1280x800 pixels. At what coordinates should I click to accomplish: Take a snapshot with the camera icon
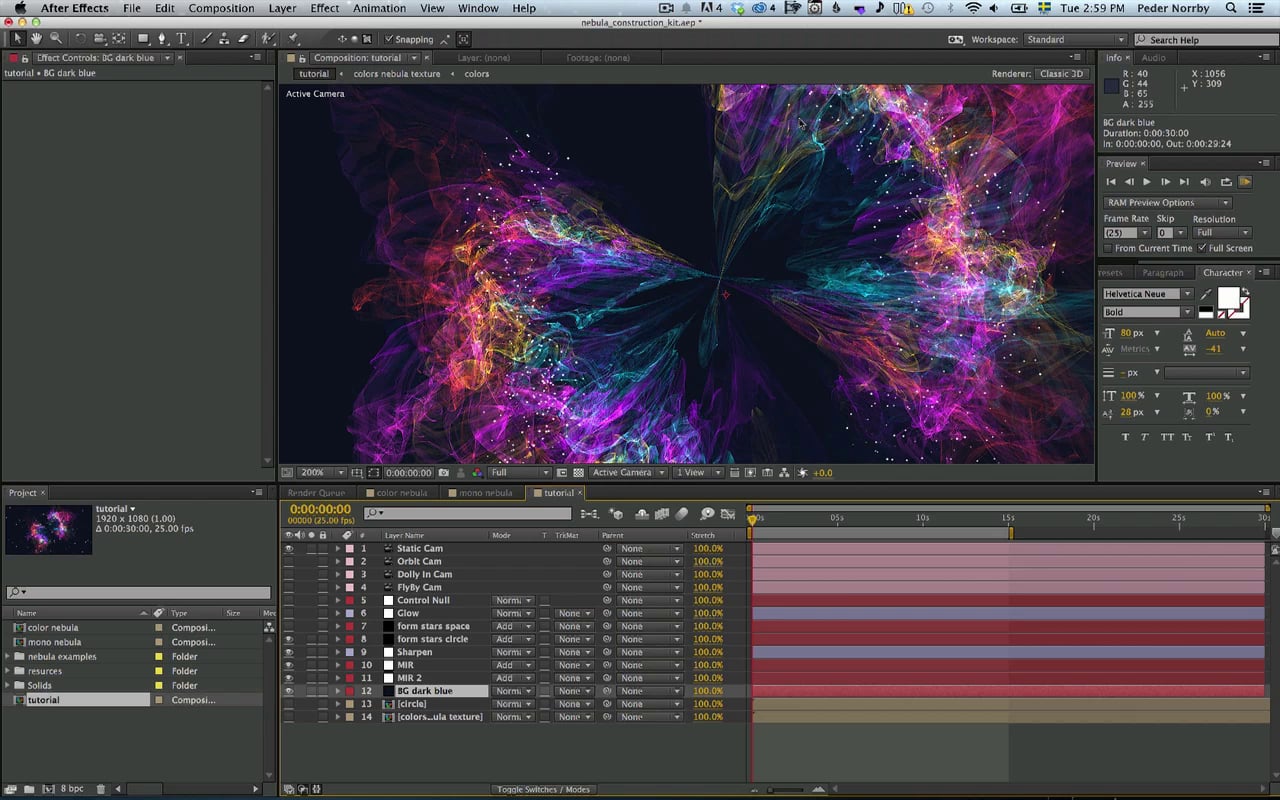pyautogui.click(x=444, y=473)
